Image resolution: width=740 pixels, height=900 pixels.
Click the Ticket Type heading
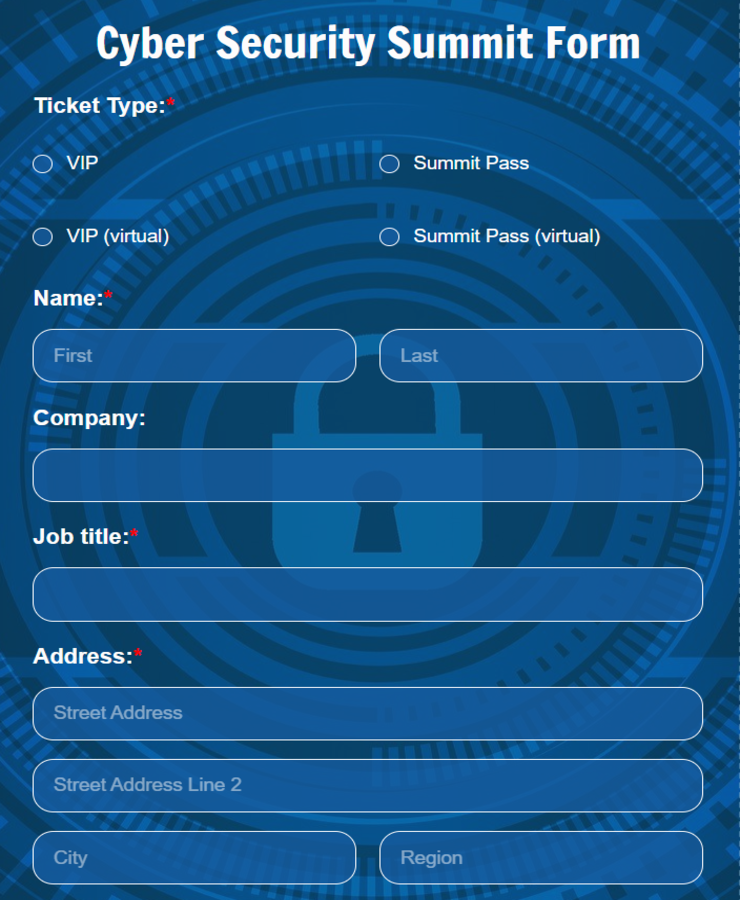point(97,105)
